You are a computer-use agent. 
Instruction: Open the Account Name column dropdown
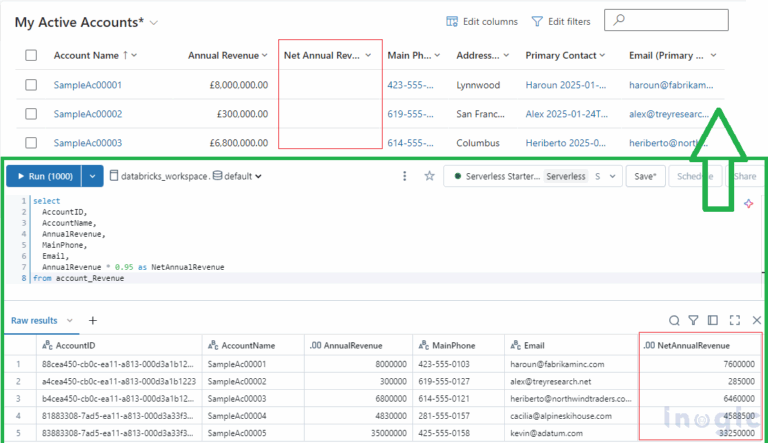click(x=134, y=55)
